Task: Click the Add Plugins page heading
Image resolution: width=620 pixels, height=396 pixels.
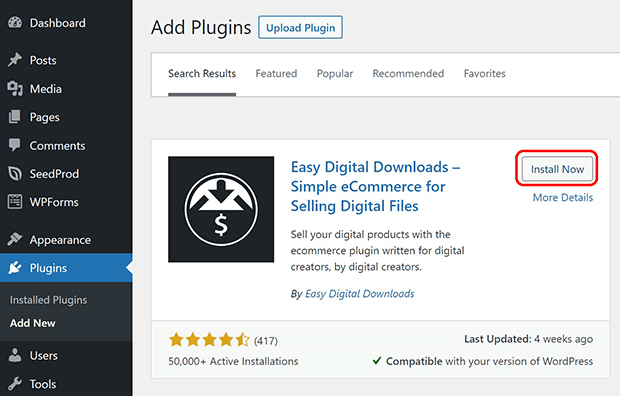Action: click(201, 28)
